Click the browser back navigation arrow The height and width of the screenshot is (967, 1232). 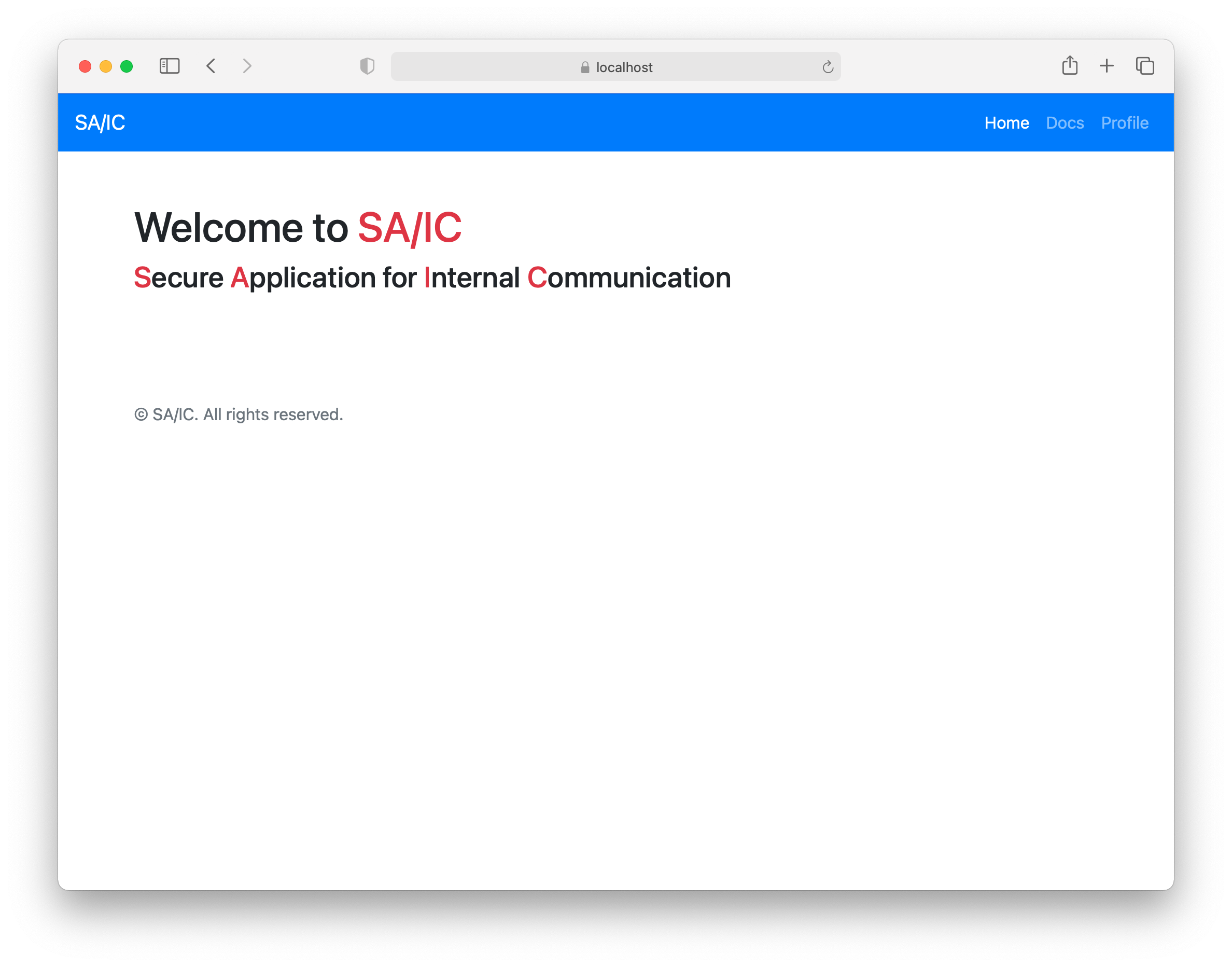[x=211, y=67]
